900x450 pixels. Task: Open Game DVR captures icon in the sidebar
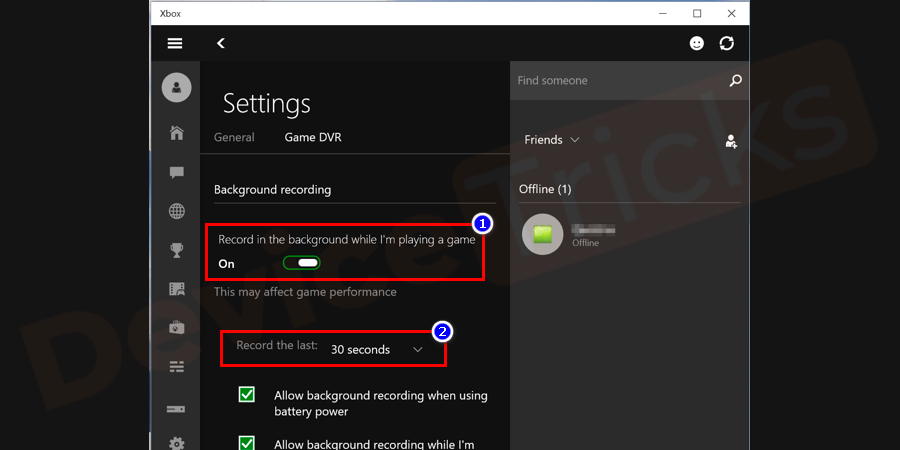pos(177,289)
